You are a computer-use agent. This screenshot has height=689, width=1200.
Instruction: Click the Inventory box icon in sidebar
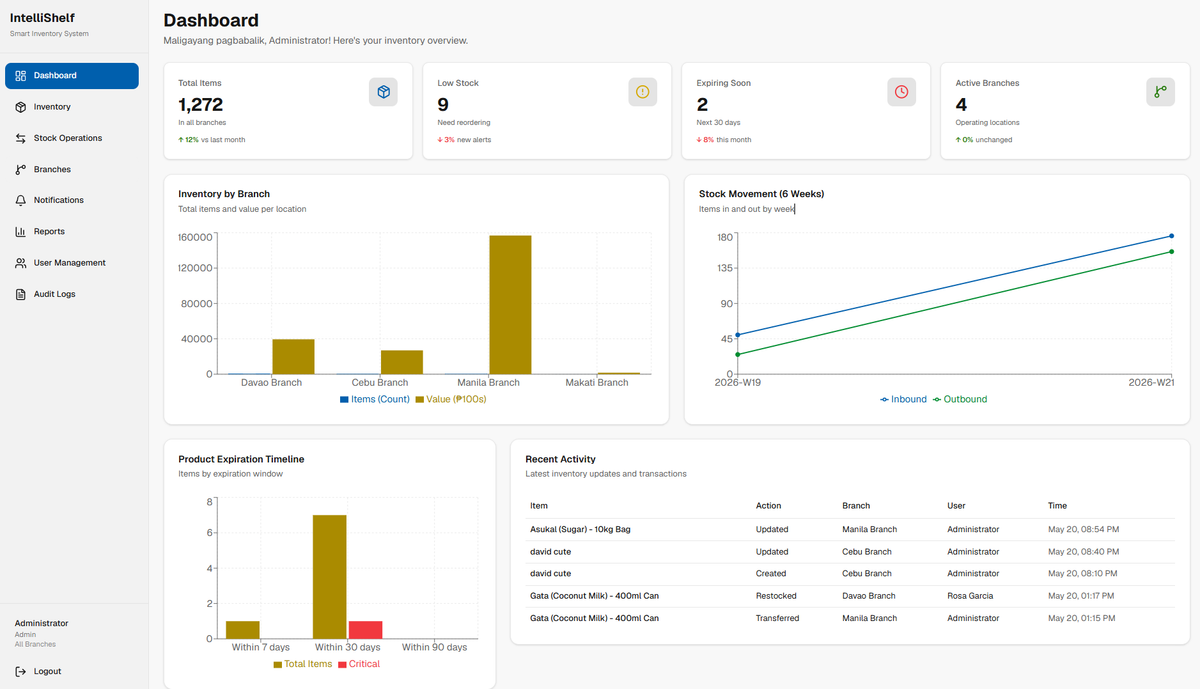tap(21, 107)
